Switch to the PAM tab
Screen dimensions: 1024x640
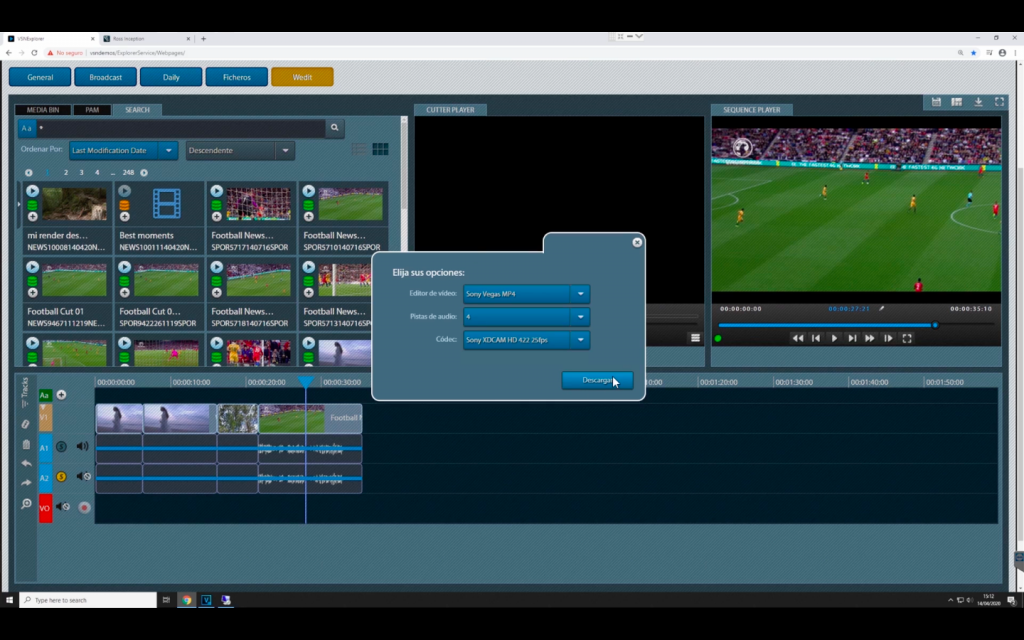[x=92, y=110]
